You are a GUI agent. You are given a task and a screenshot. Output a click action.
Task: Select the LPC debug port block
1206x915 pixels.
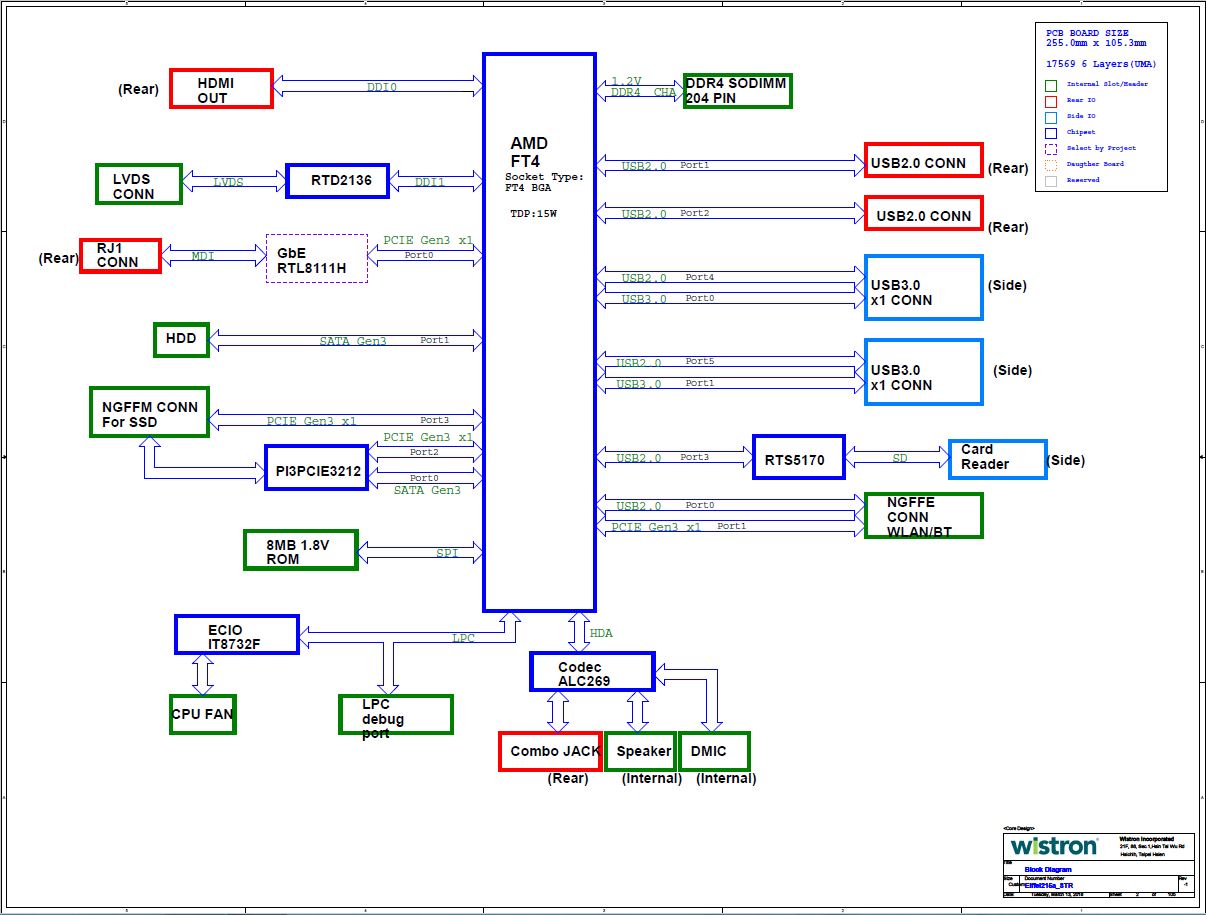coord(395,715)
